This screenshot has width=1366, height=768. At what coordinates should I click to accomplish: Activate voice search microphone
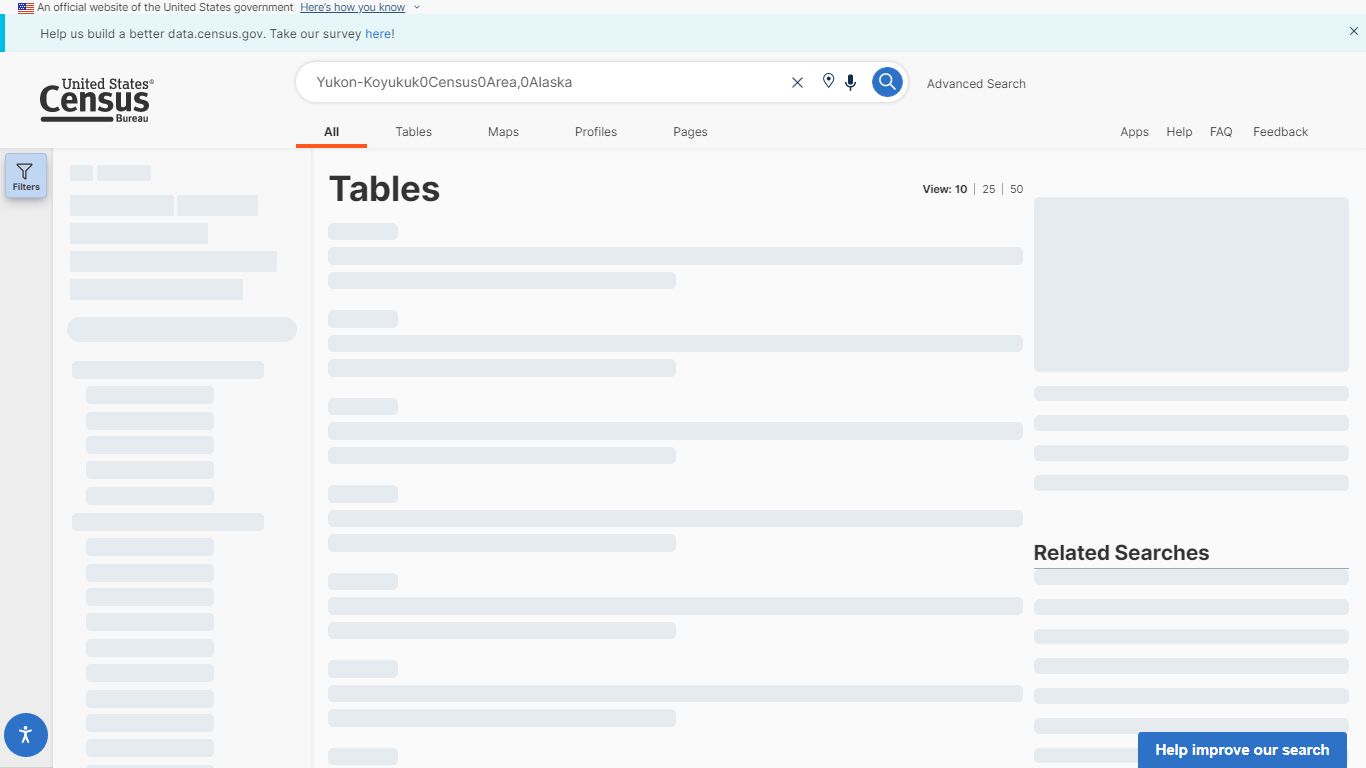click(x=850, y=82)
